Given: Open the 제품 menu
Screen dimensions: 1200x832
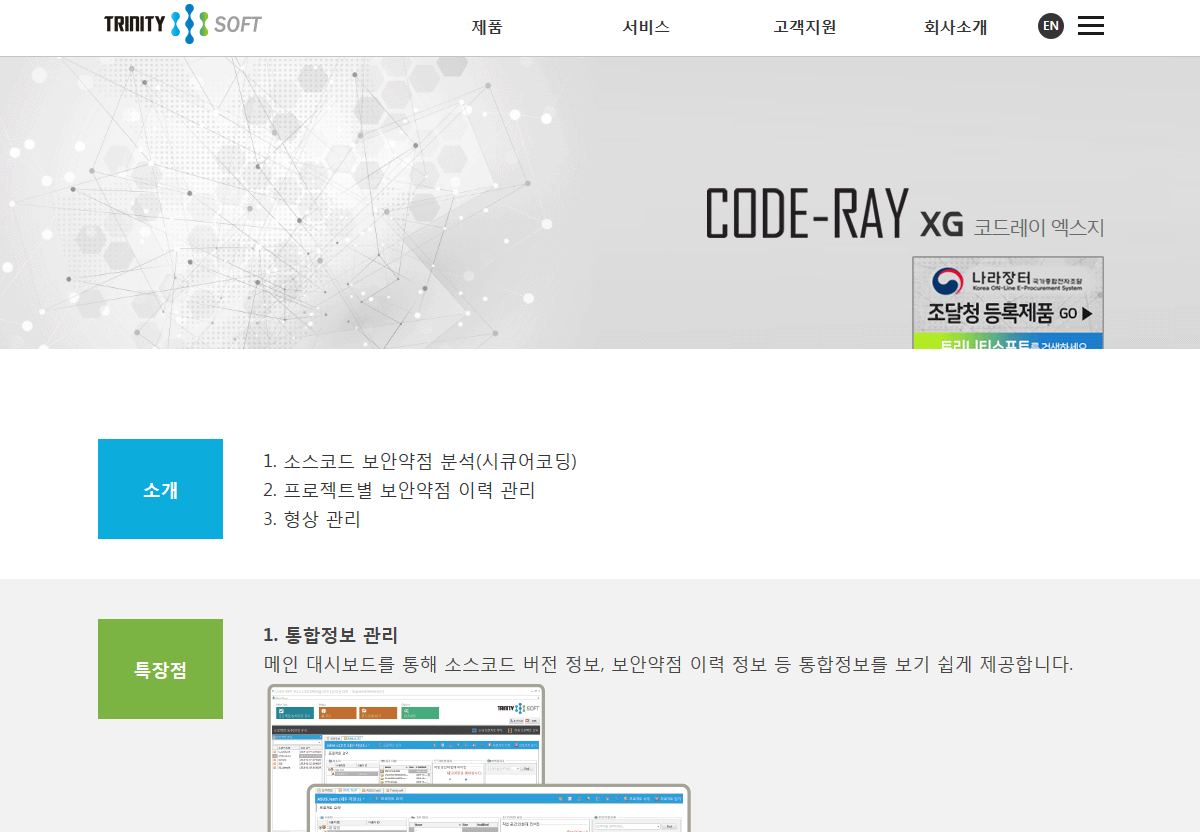Looking at the screenshot, I should point(487,27).
